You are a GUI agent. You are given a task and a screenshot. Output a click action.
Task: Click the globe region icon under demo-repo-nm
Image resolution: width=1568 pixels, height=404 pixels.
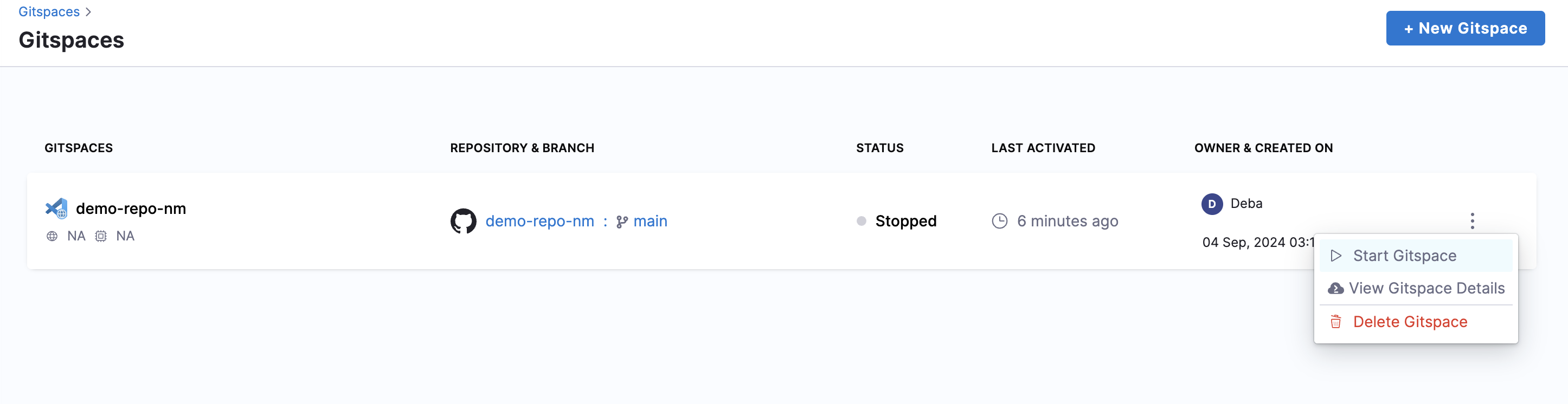tap(53, 236)
